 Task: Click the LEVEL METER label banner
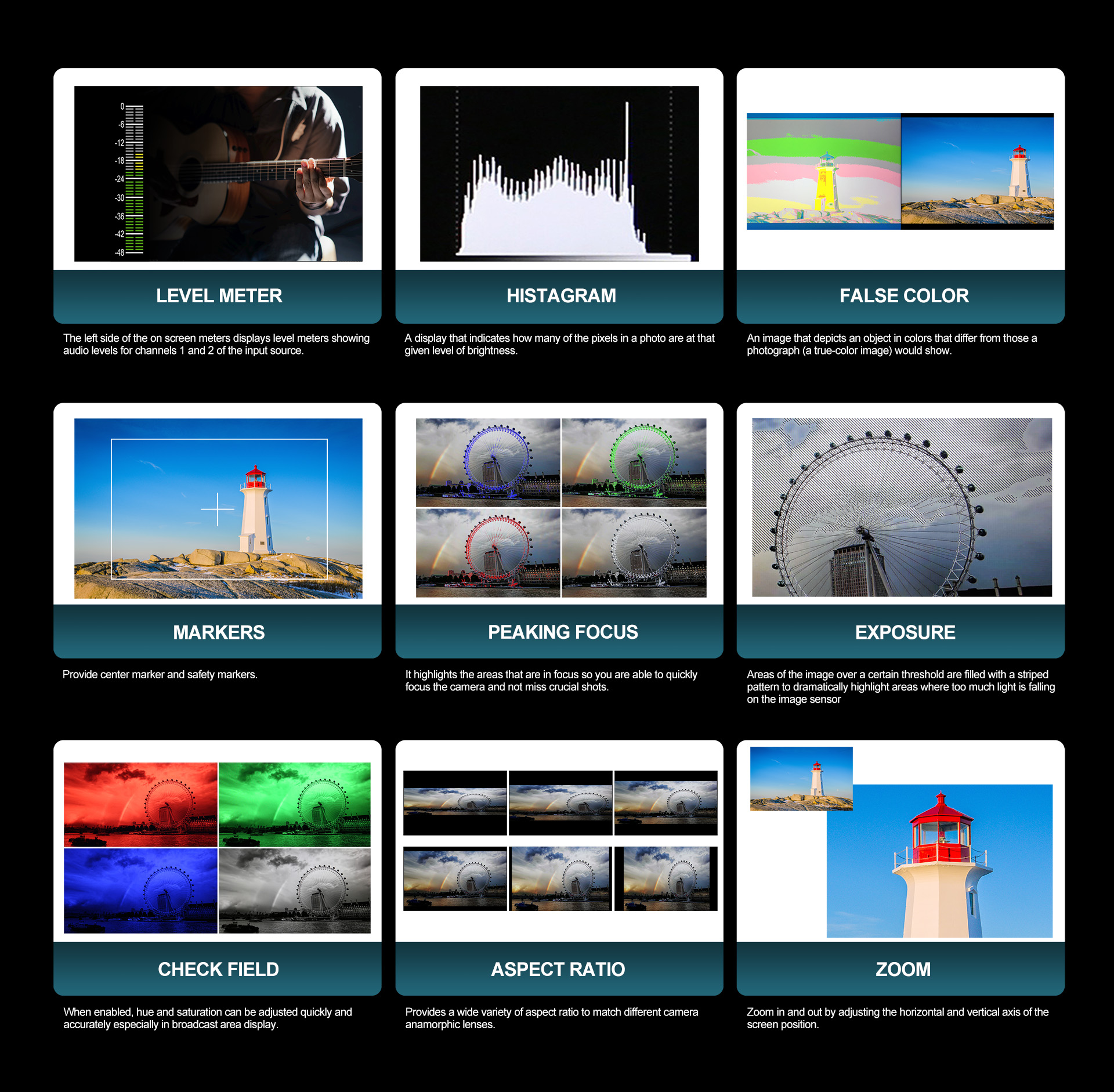[x=218, y=296]
